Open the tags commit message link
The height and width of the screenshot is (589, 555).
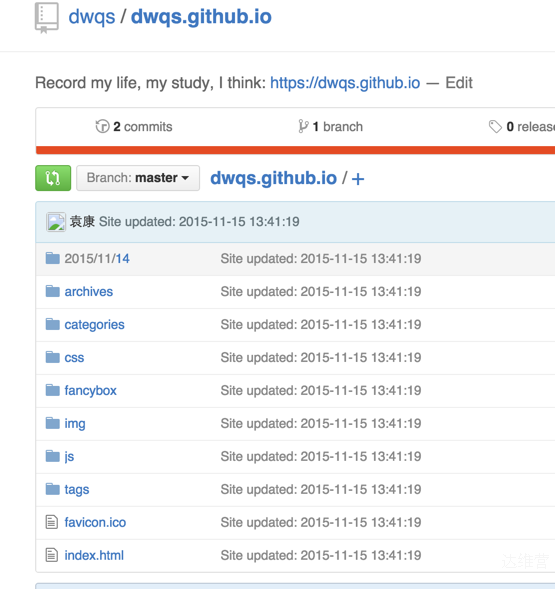coord(321,489)
